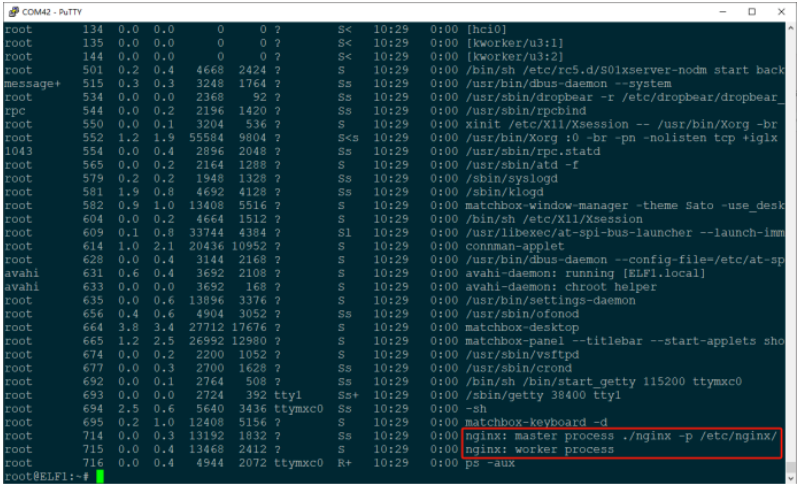Click the "rpc" user name
The width and height of the screenshot is (802, 487).
pos(15,110)
